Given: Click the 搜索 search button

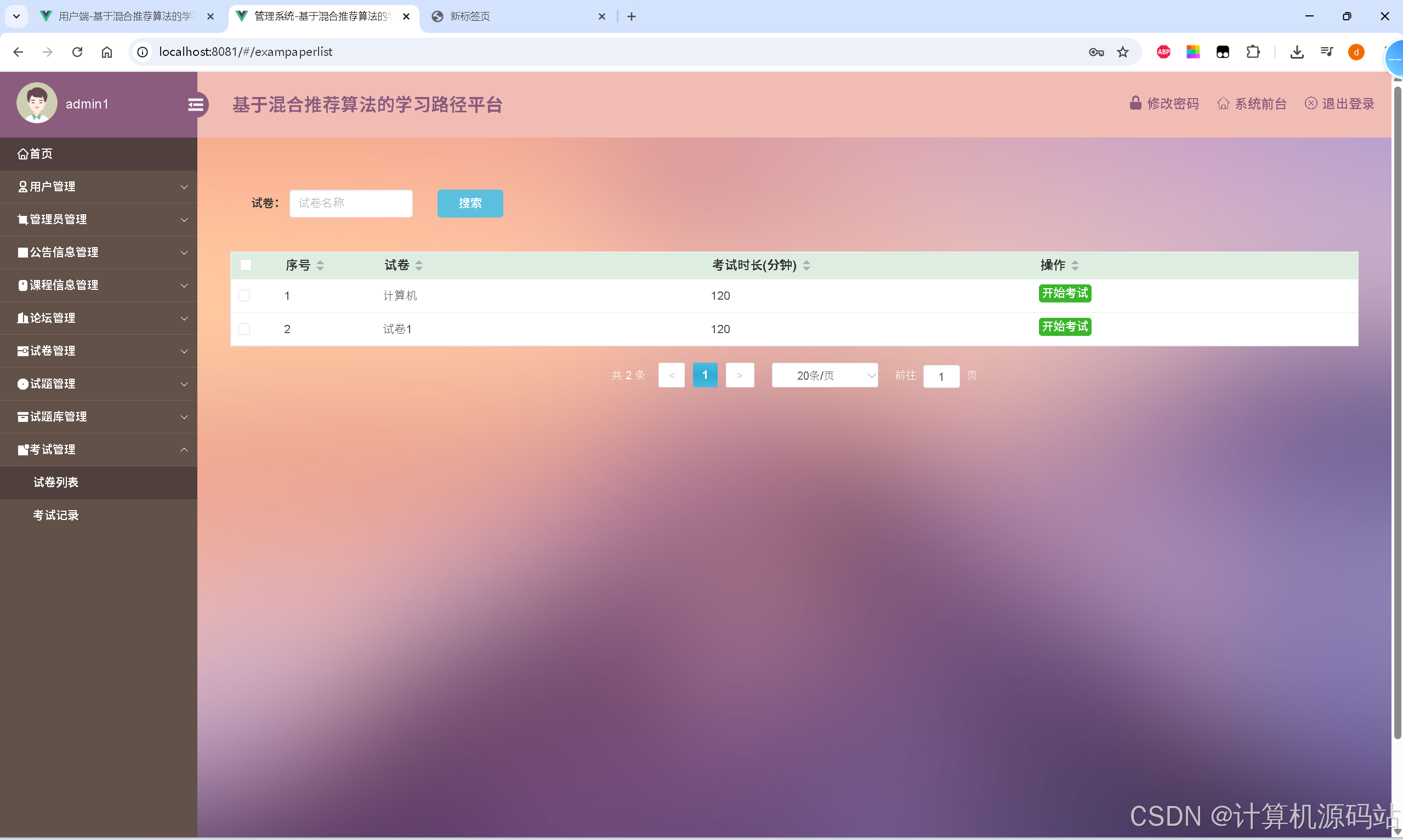Looking at the screenshot, I should [469, 203].
